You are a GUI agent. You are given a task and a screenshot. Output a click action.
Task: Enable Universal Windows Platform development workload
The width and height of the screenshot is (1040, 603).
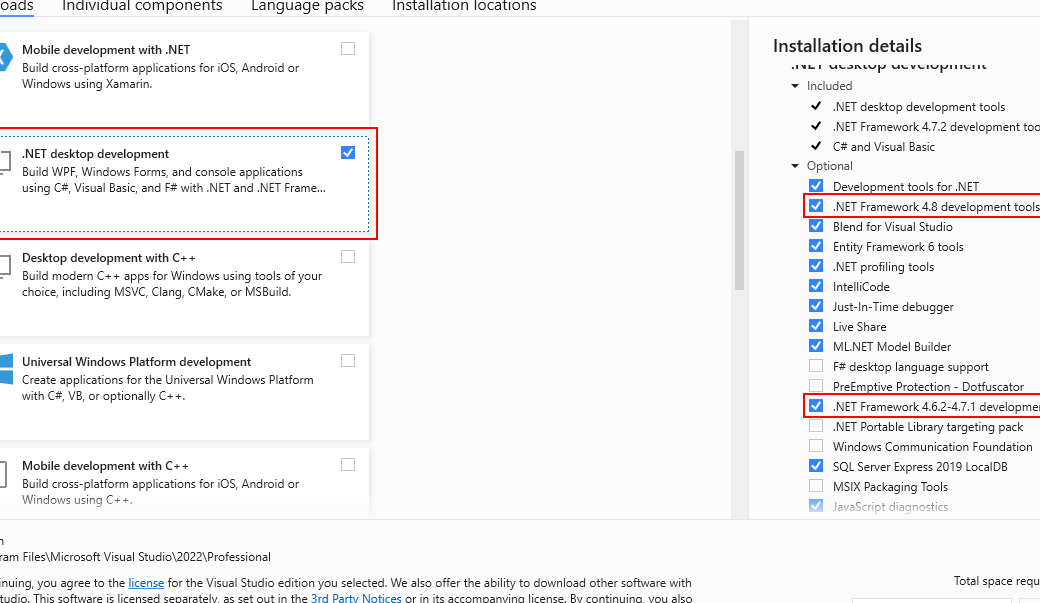tap(348, 360)
